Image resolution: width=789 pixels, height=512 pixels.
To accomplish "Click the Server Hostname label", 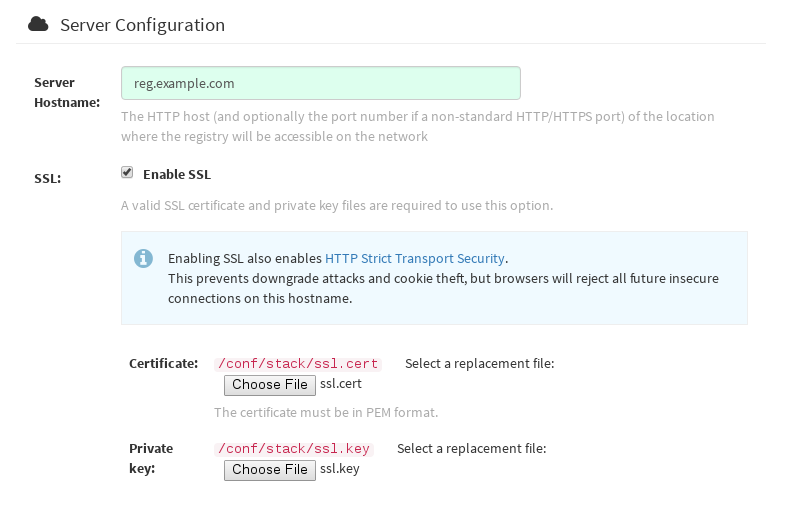I will [66, 92].
